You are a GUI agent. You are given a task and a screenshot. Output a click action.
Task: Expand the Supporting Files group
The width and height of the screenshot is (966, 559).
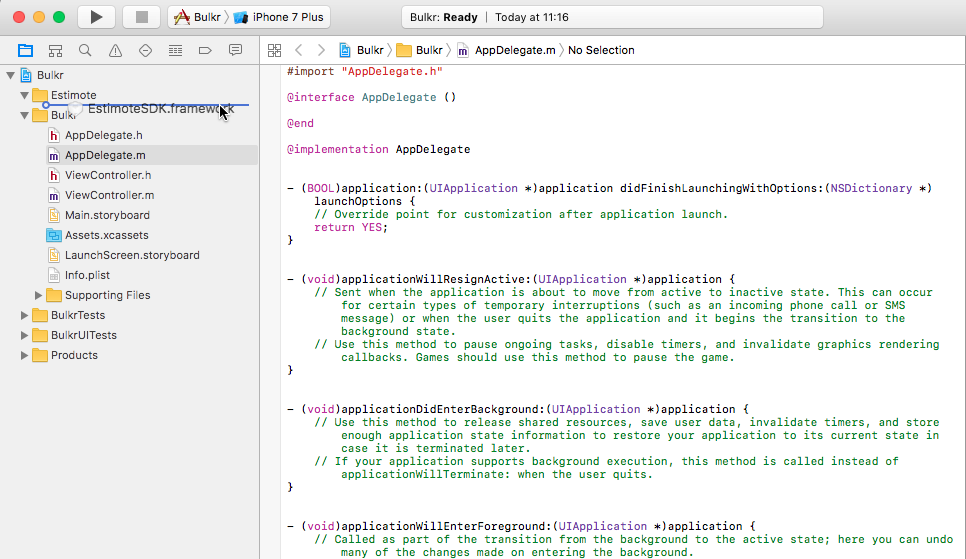tap(38, 295)
